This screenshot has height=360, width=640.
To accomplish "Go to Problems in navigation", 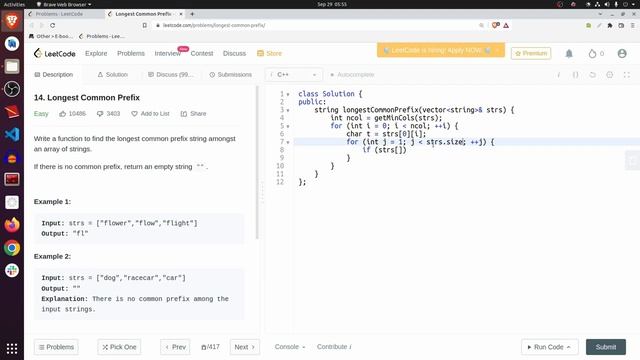I will tap(131, 53).
